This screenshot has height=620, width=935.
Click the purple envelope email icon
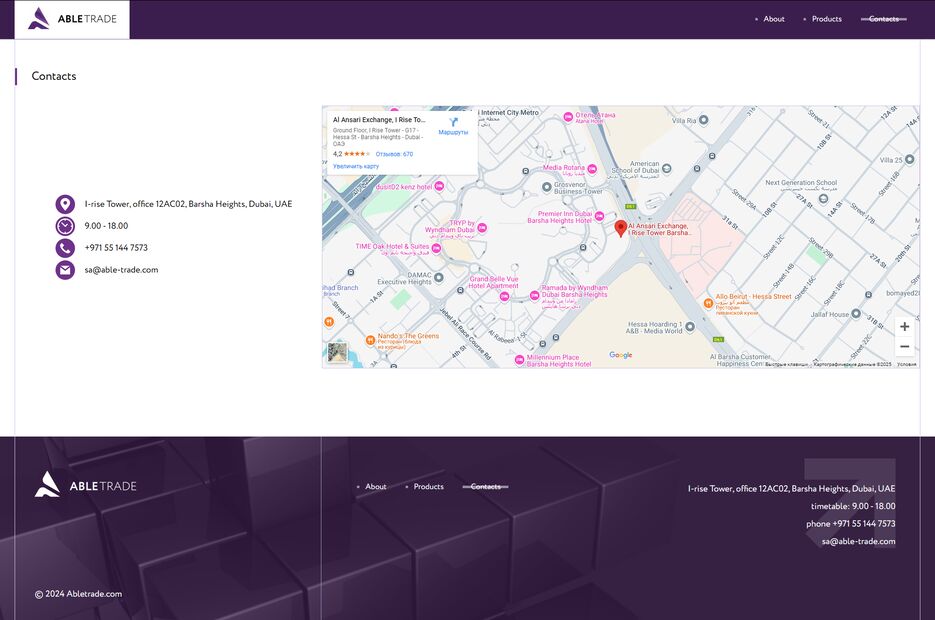pos(65,270)
